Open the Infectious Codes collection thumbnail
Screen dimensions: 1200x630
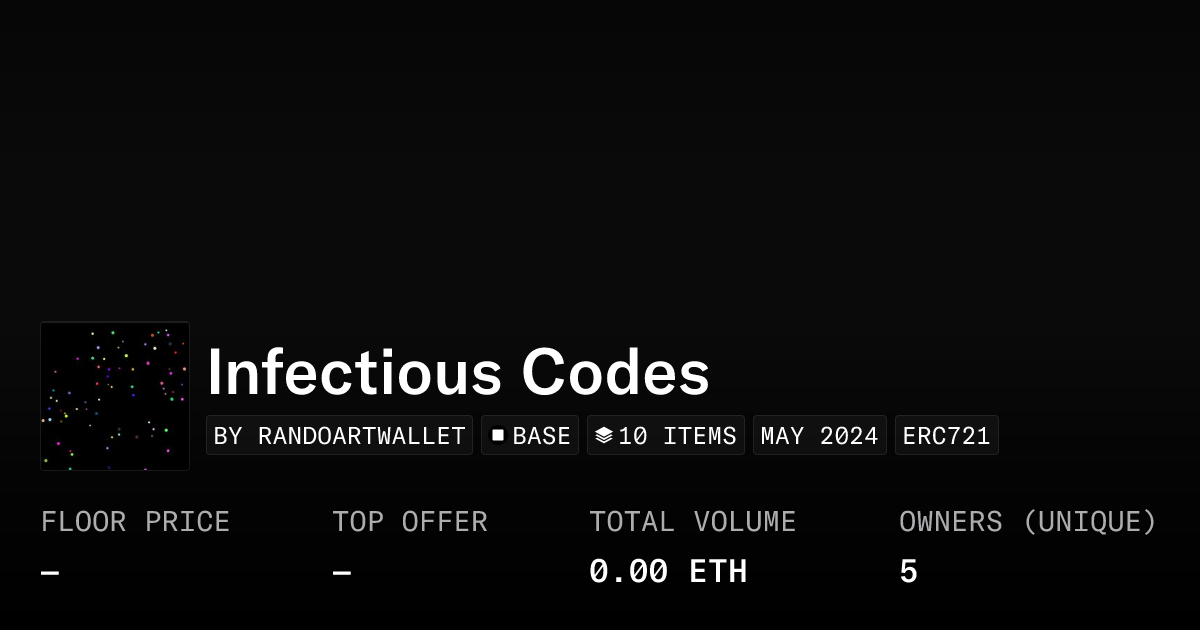point(115,396)
